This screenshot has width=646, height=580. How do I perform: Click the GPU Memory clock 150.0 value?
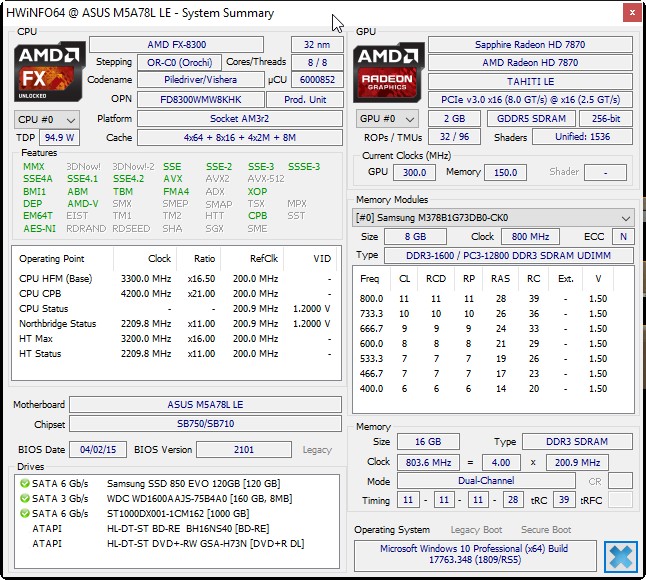[505, 172]
